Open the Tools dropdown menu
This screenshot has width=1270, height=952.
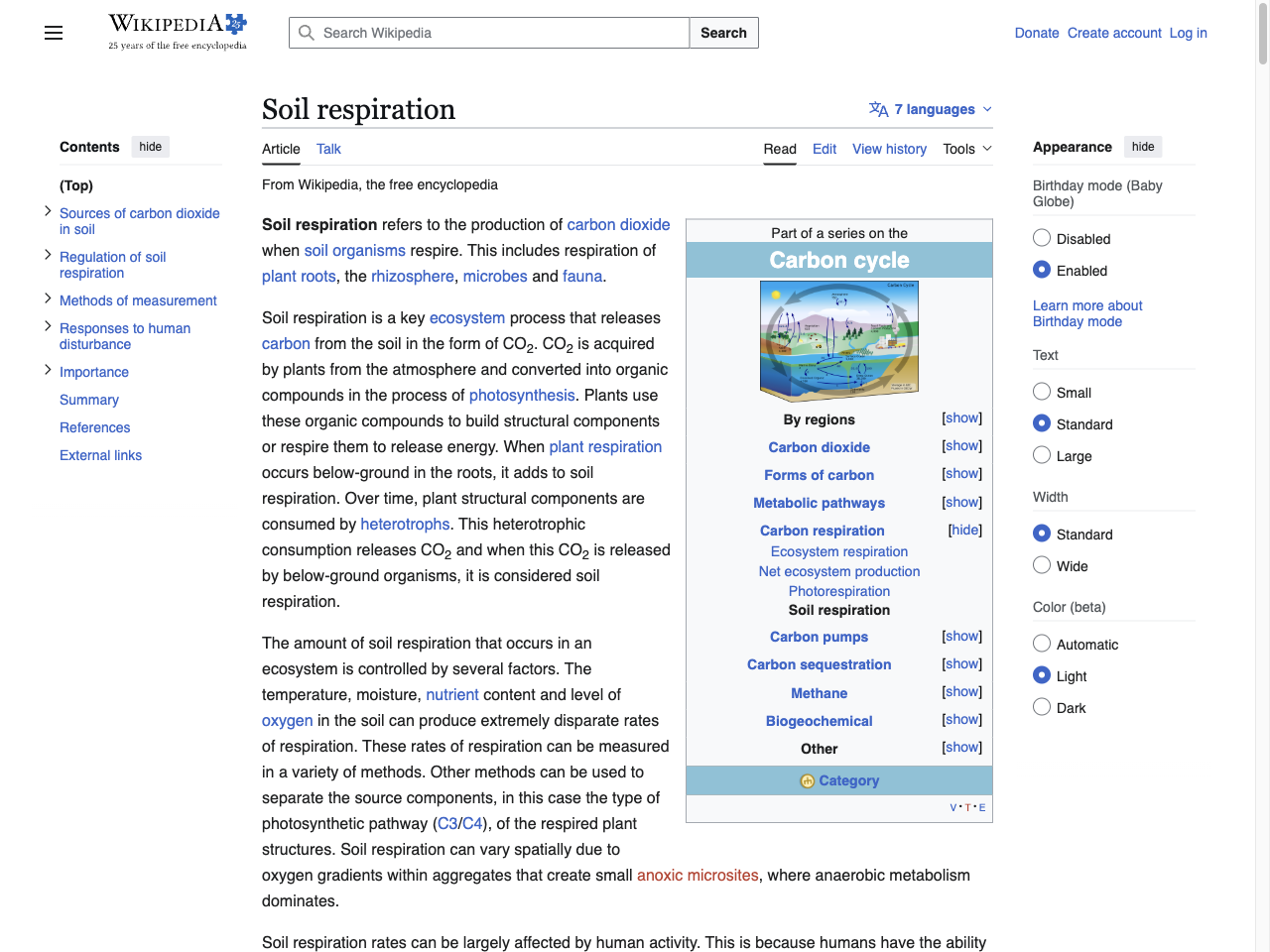tap(964, 149)
